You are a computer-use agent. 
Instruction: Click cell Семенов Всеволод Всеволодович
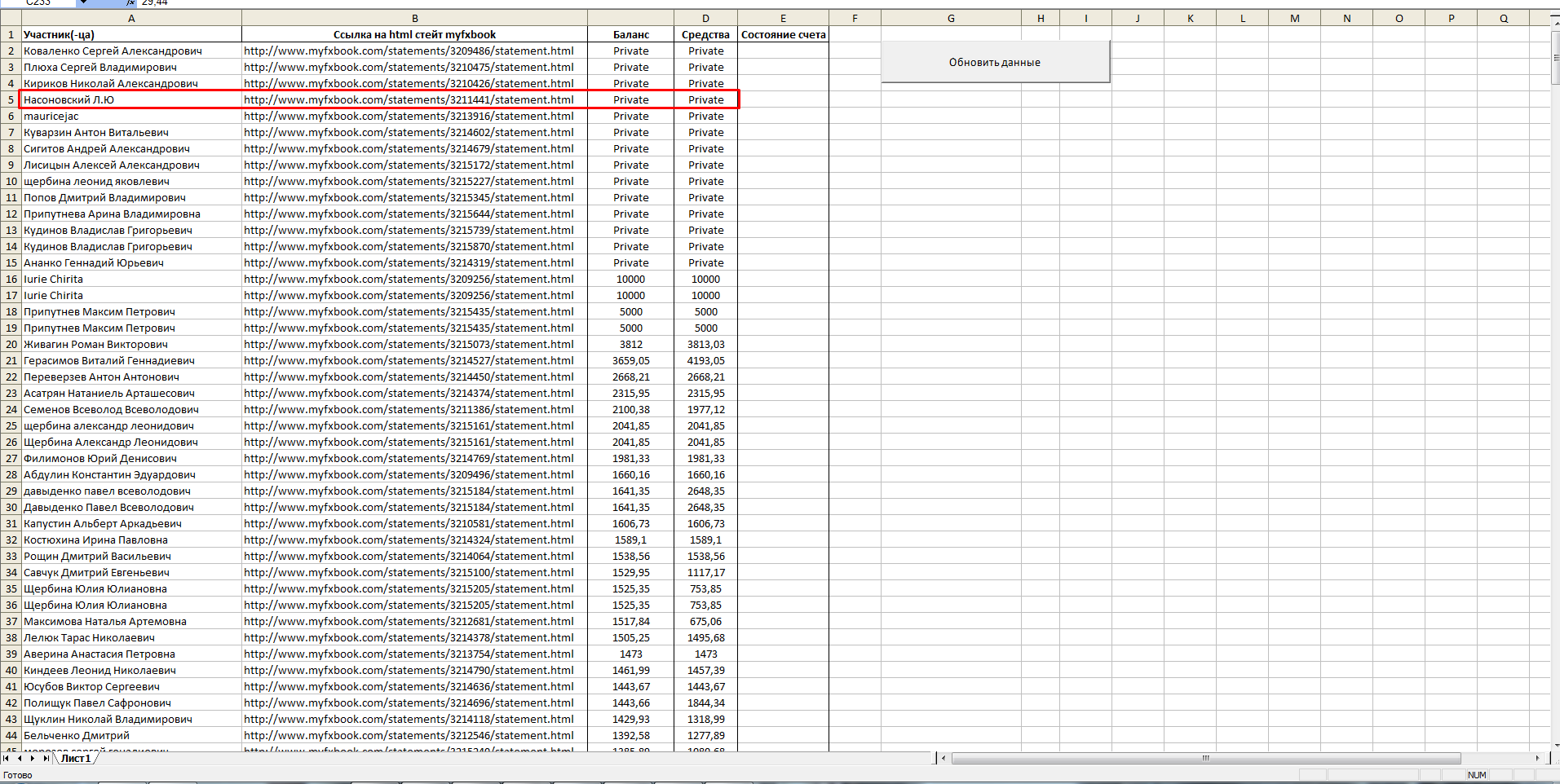[x=131, y=409]
